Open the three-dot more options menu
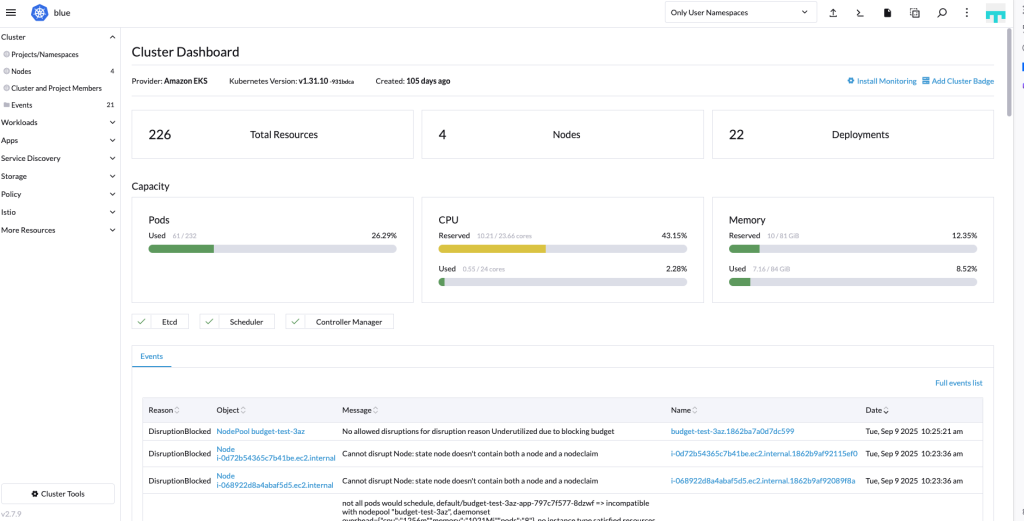The width and height of the screenshot is (1024, 521). (967, 13)
